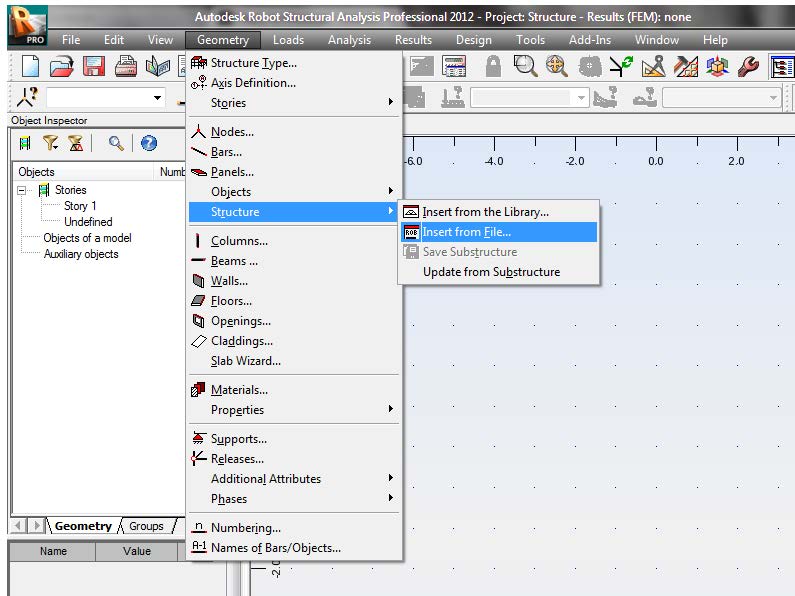This screenshot has width=795, height=596.
Task: Click the wrench preferences icon
Action: tap(748, 66)
